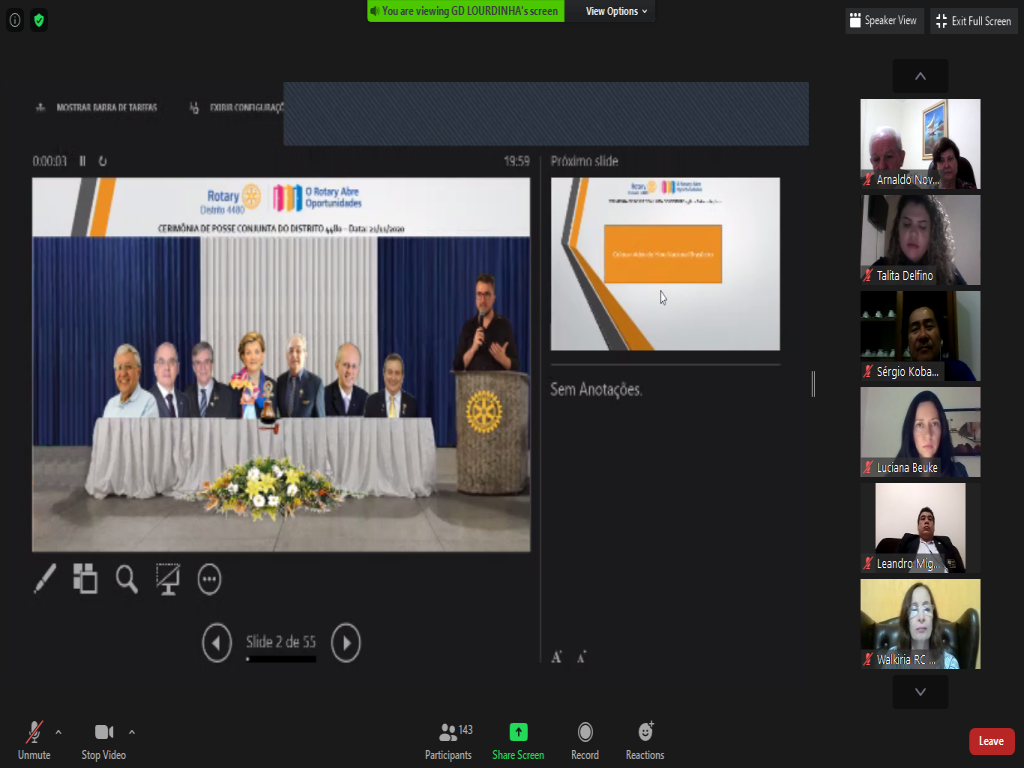Unmute the microphone

click(x=34, y=739)
